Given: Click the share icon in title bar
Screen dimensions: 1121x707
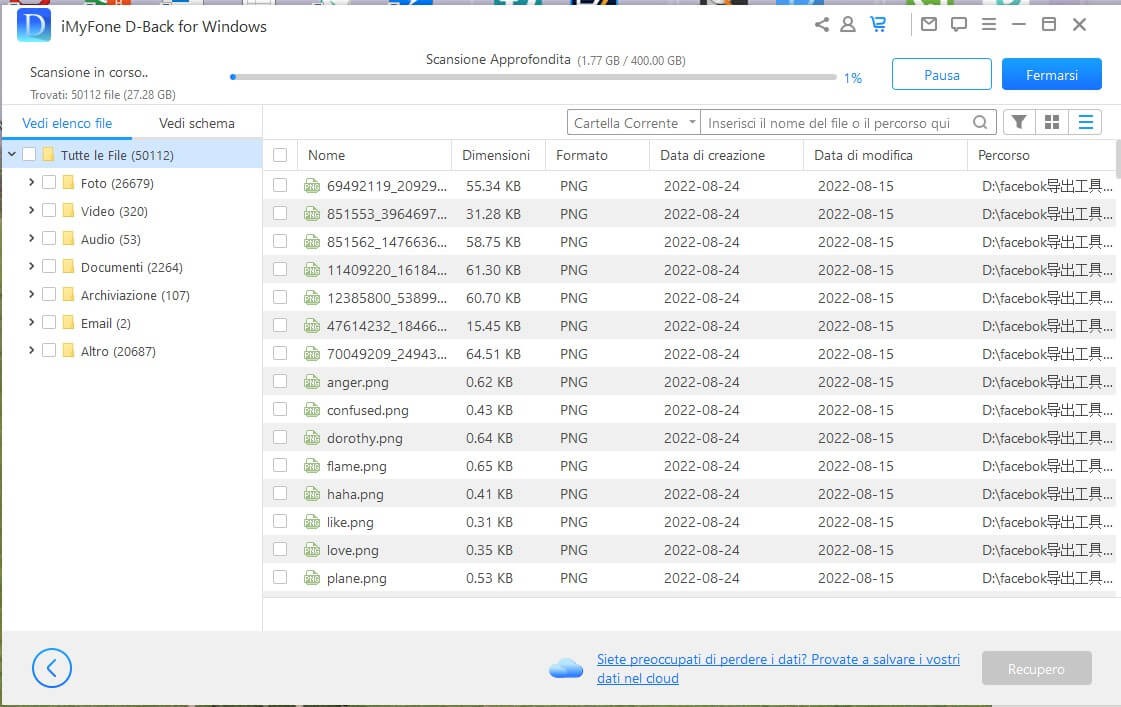Looking at the screenshot, I should point(822,24).
